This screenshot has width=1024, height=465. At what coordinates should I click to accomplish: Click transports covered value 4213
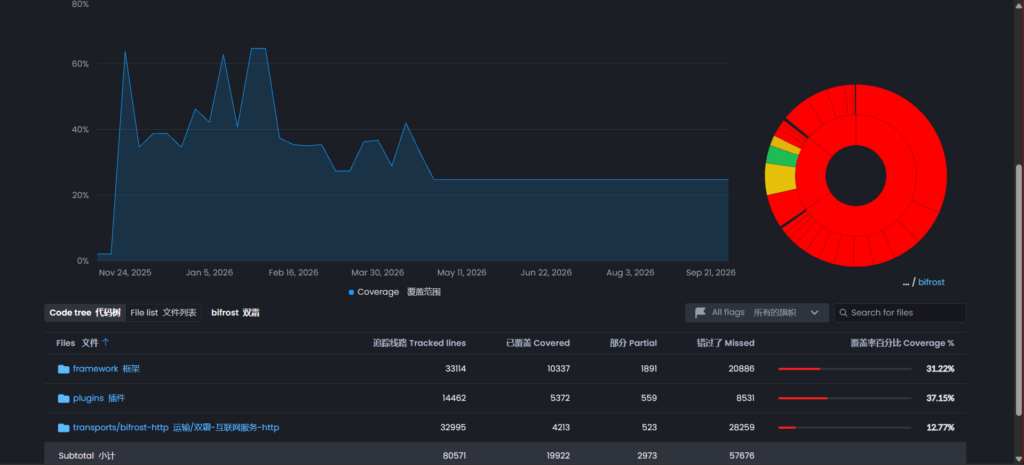[x=560, y=428]
